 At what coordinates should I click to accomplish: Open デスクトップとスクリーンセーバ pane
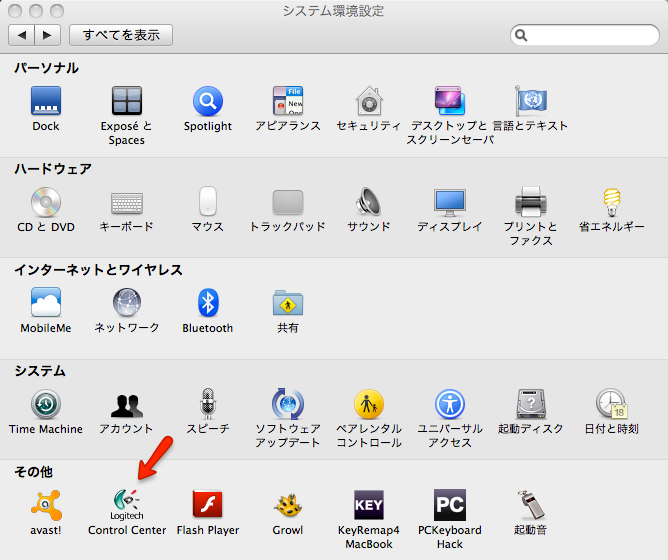(450, 101)
